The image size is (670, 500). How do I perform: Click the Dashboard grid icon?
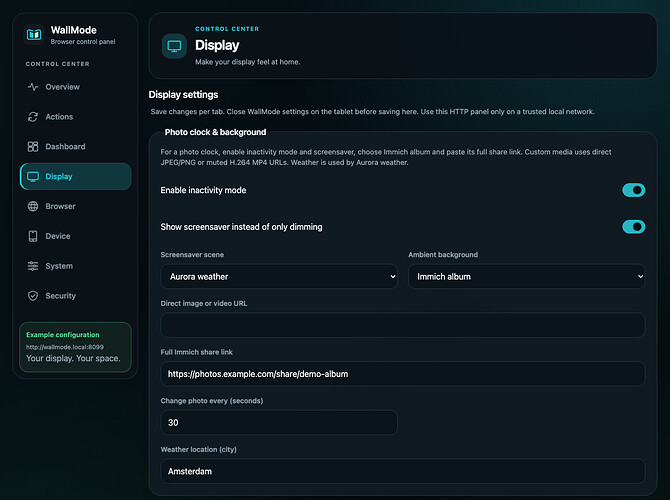click(33, 147)
